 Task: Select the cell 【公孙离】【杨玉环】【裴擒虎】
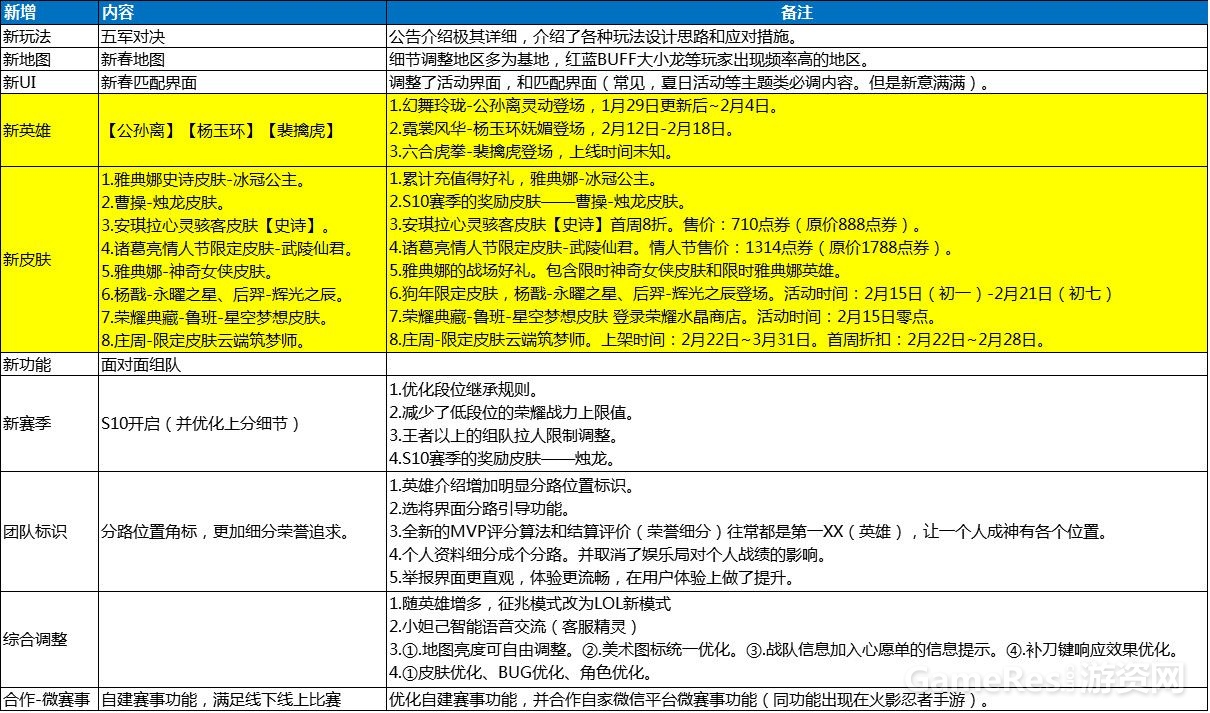click(x=219, y=130)
